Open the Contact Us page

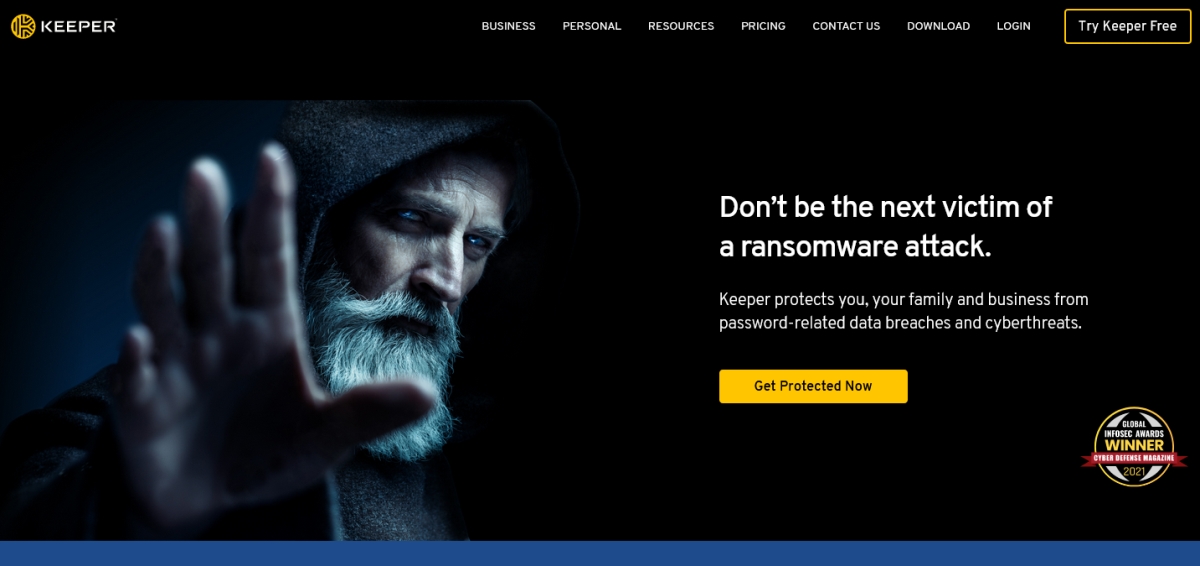(x=846, y=26)
